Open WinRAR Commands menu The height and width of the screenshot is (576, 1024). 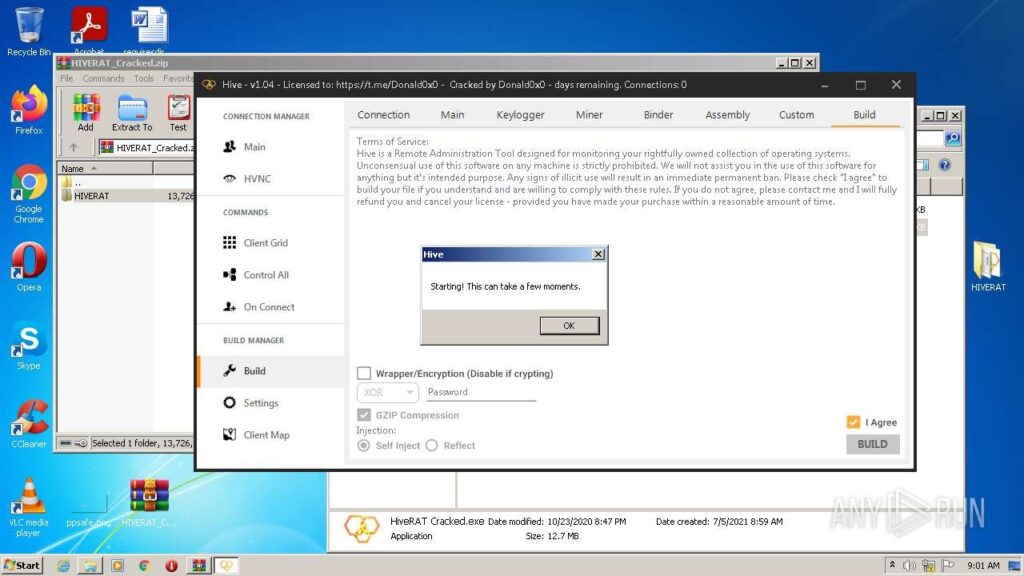click(x=103, y=78)
